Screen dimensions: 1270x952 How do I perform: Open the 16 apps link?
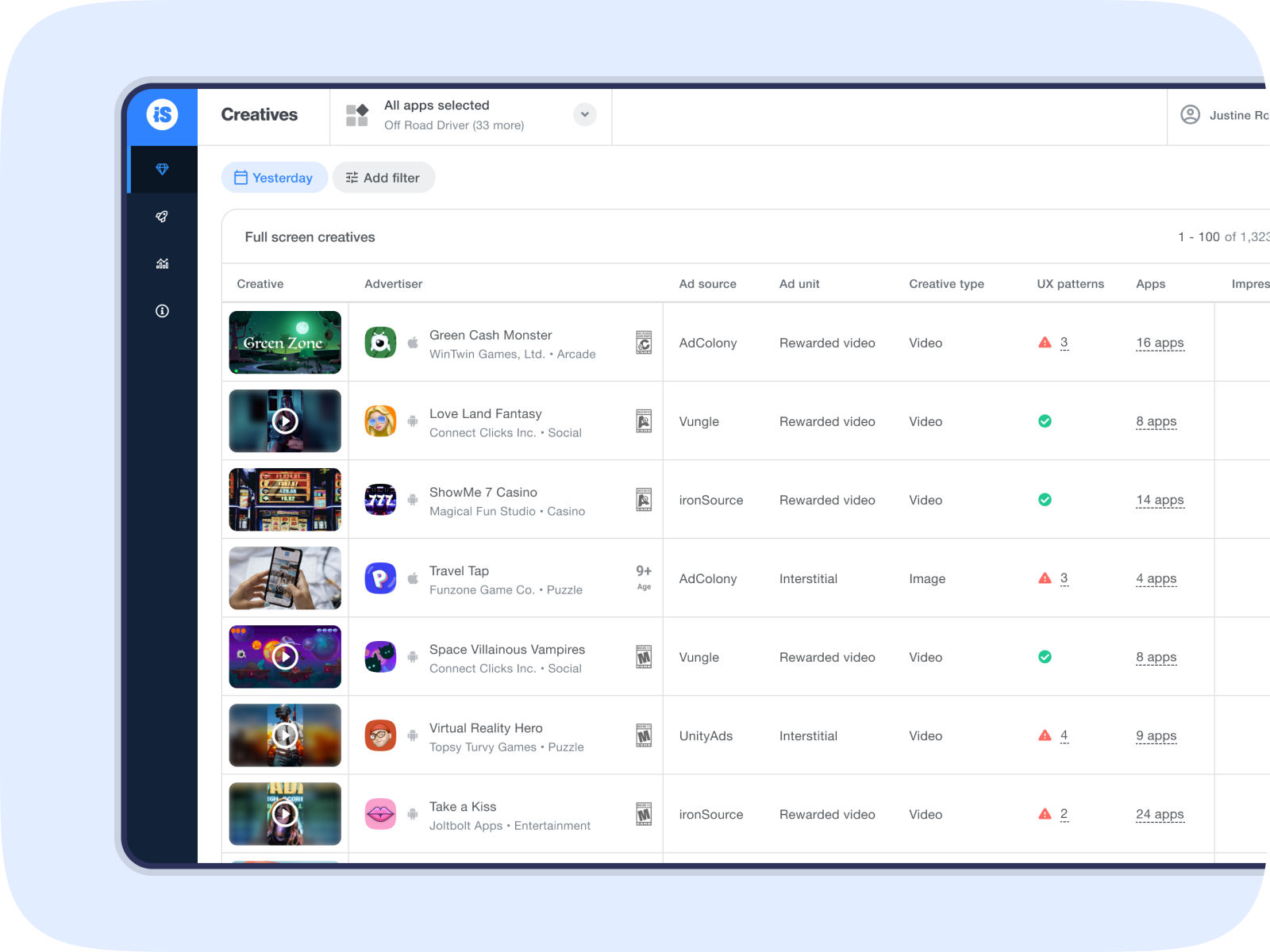point(1160,343)
